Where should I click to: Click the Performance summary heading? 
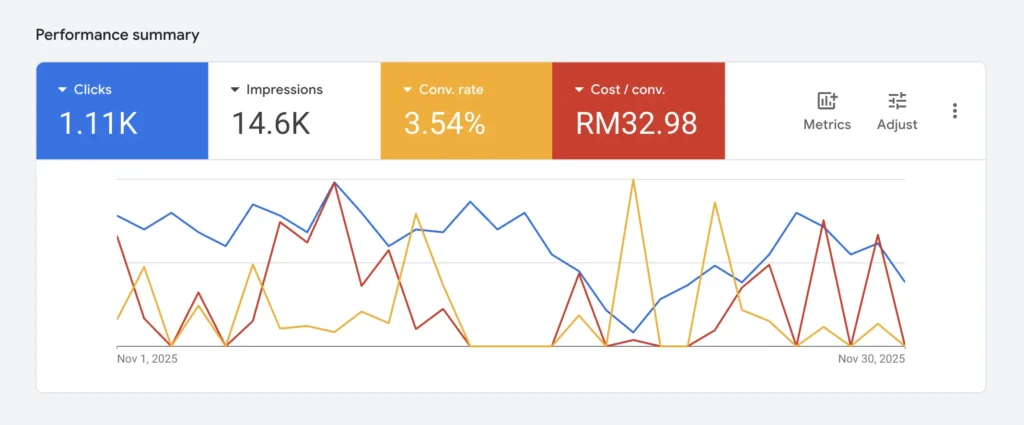click(117, 35)
